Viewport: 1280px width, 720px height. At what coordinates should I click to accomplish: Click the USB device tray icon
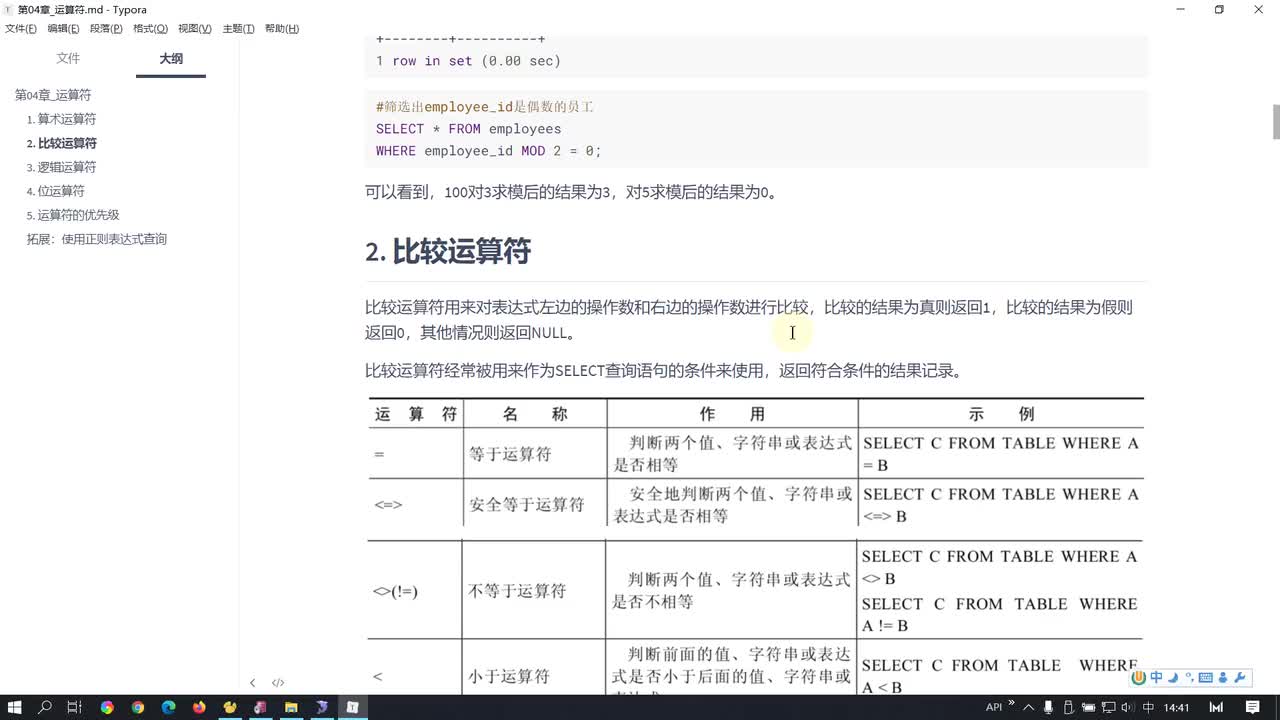coord(1068,707)
